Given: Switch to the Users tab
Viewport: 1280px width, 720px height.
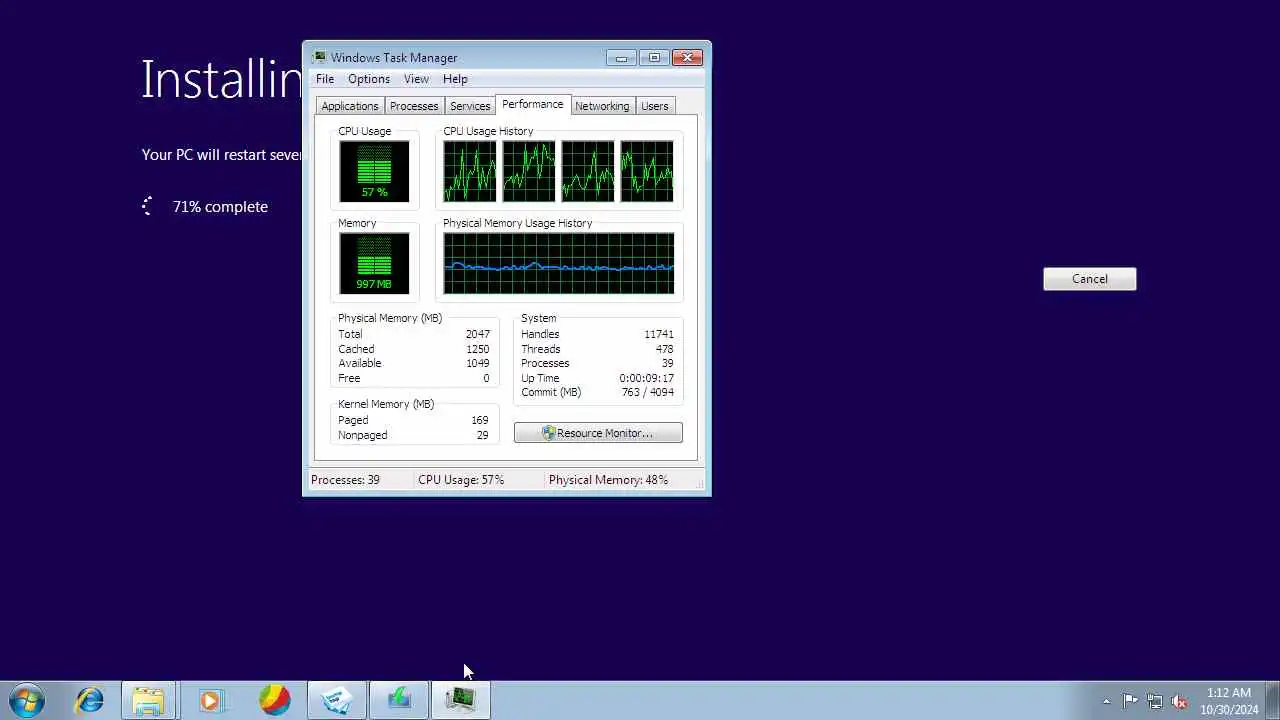Looking at the screenshot, I should coord(655,106).
